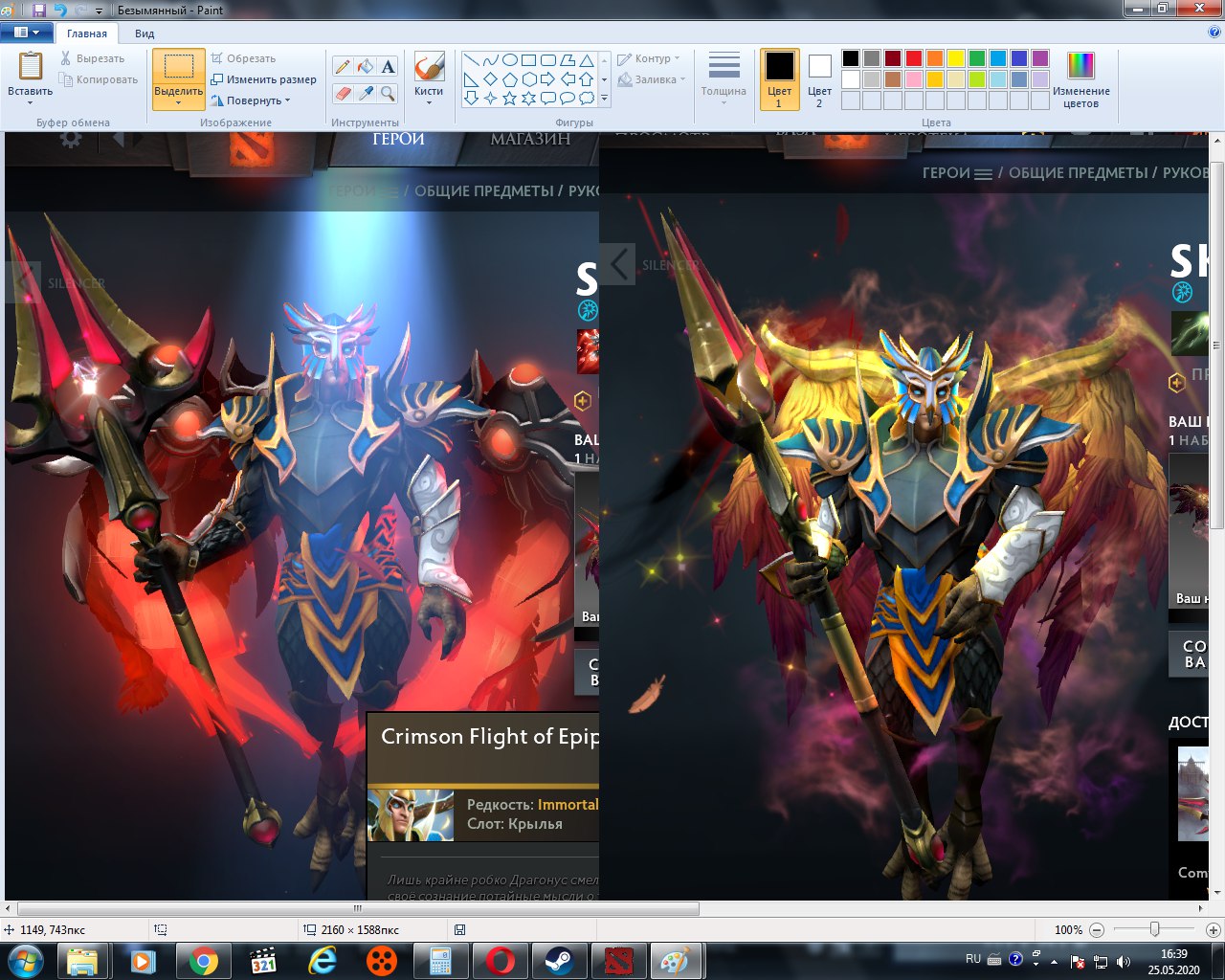Undo with the quick access arrow
Viewport: 1225px width, 980px height.
click(x=60, y=11)
